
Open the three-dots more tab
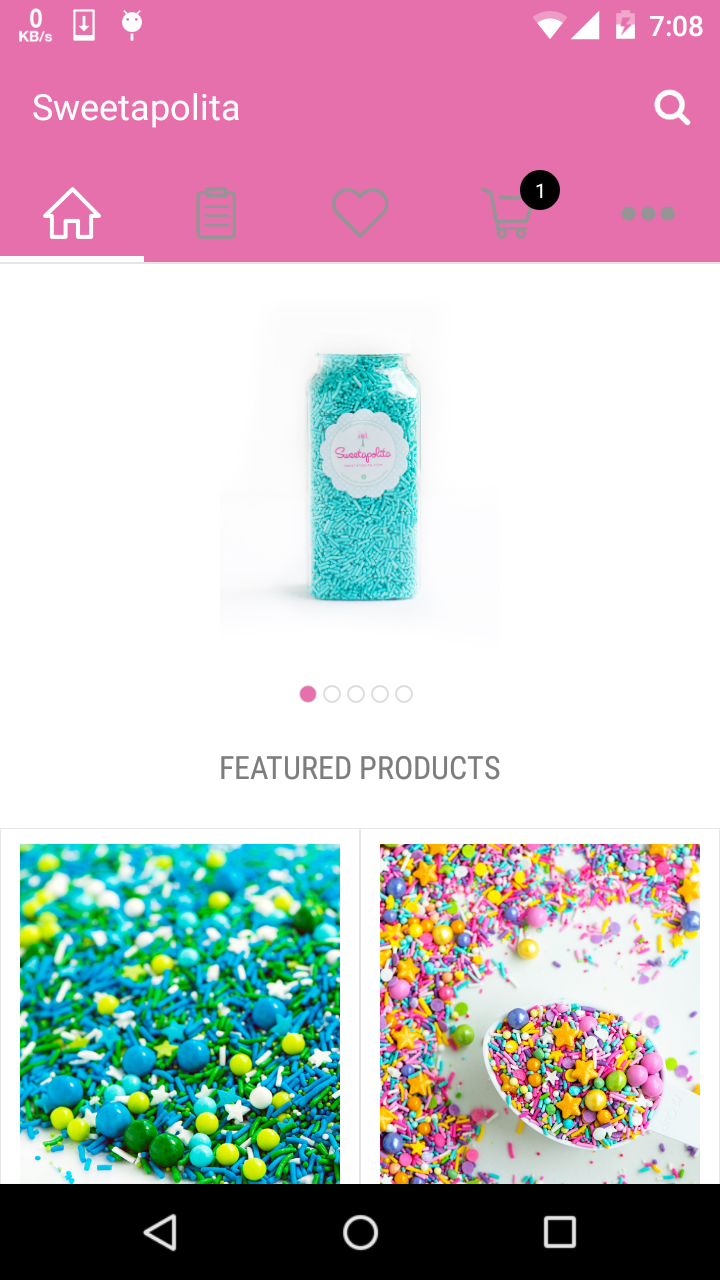pyautogui.click(x=648, y=214)
